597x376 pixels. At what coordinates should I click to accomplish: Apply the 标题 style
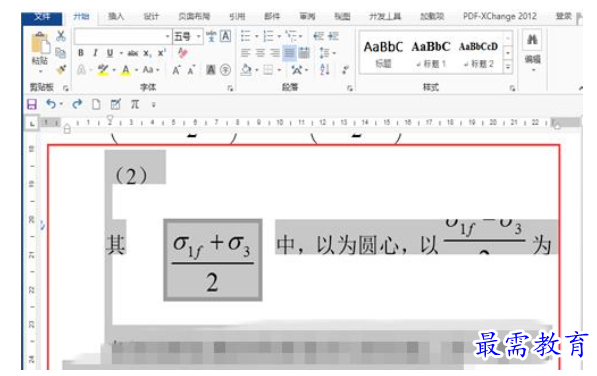click(x=383, y=54)
